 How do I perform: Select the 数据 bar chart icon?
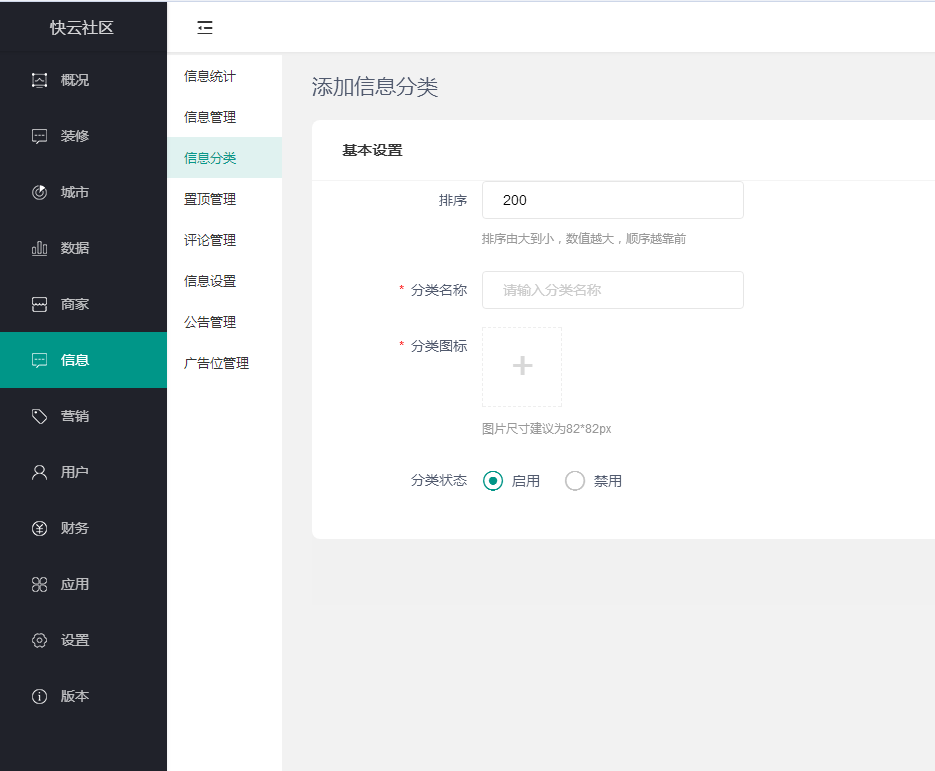click(x=40, y=248)
